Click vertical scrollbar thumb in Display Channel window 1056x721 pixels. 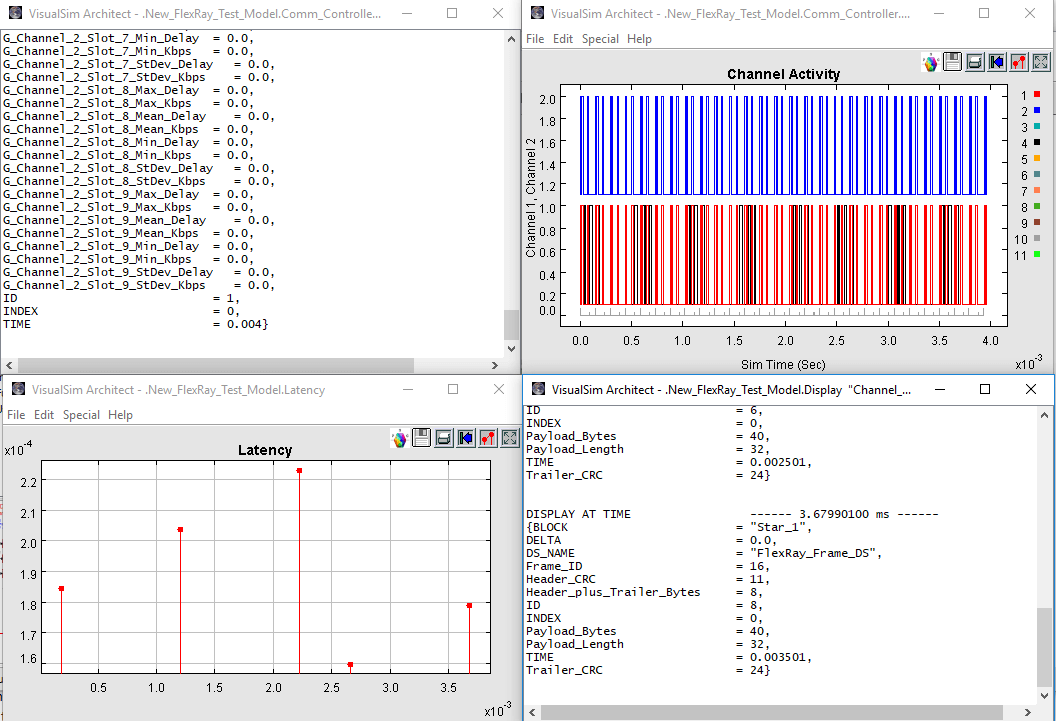point(1044,645)
